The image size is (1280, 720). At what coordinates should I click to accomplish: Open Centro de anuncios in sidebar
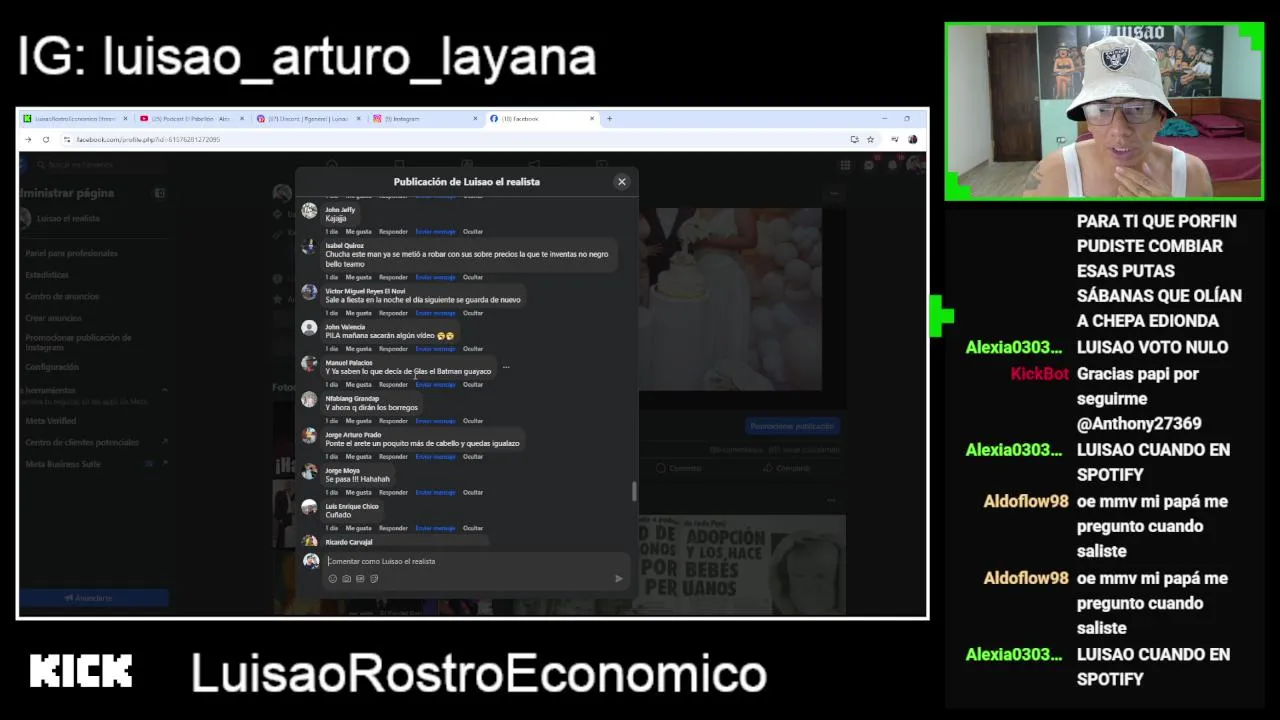point(62,297)
